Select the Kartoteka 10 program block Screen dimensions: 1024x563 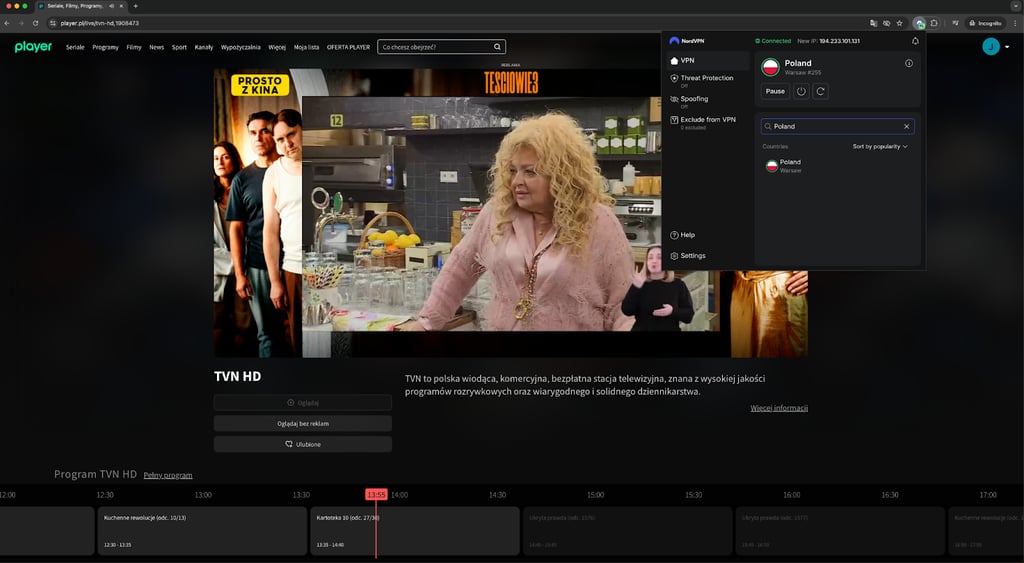point(415,531)
